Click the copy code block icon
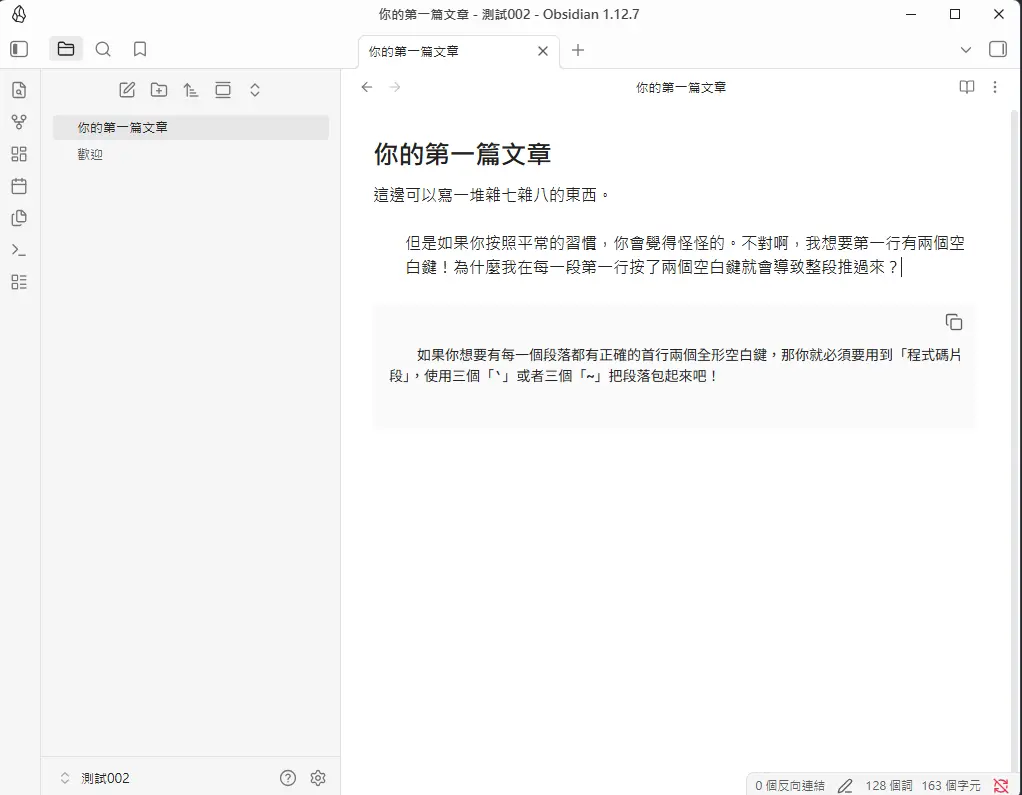Viewport: 1022px width, 795px height. point(954,322)
